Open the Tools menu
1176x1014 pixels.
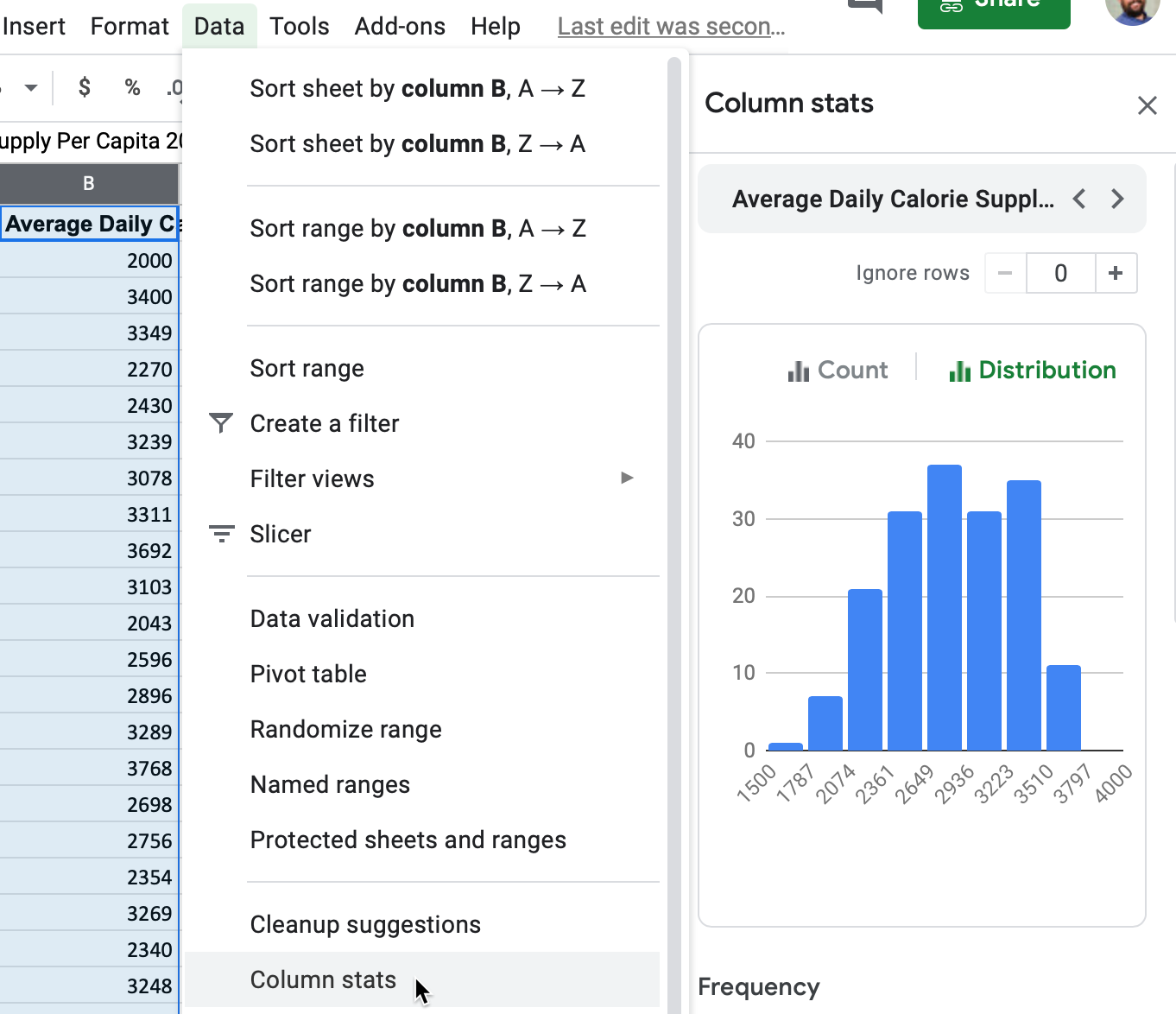(x=299, y=27)
